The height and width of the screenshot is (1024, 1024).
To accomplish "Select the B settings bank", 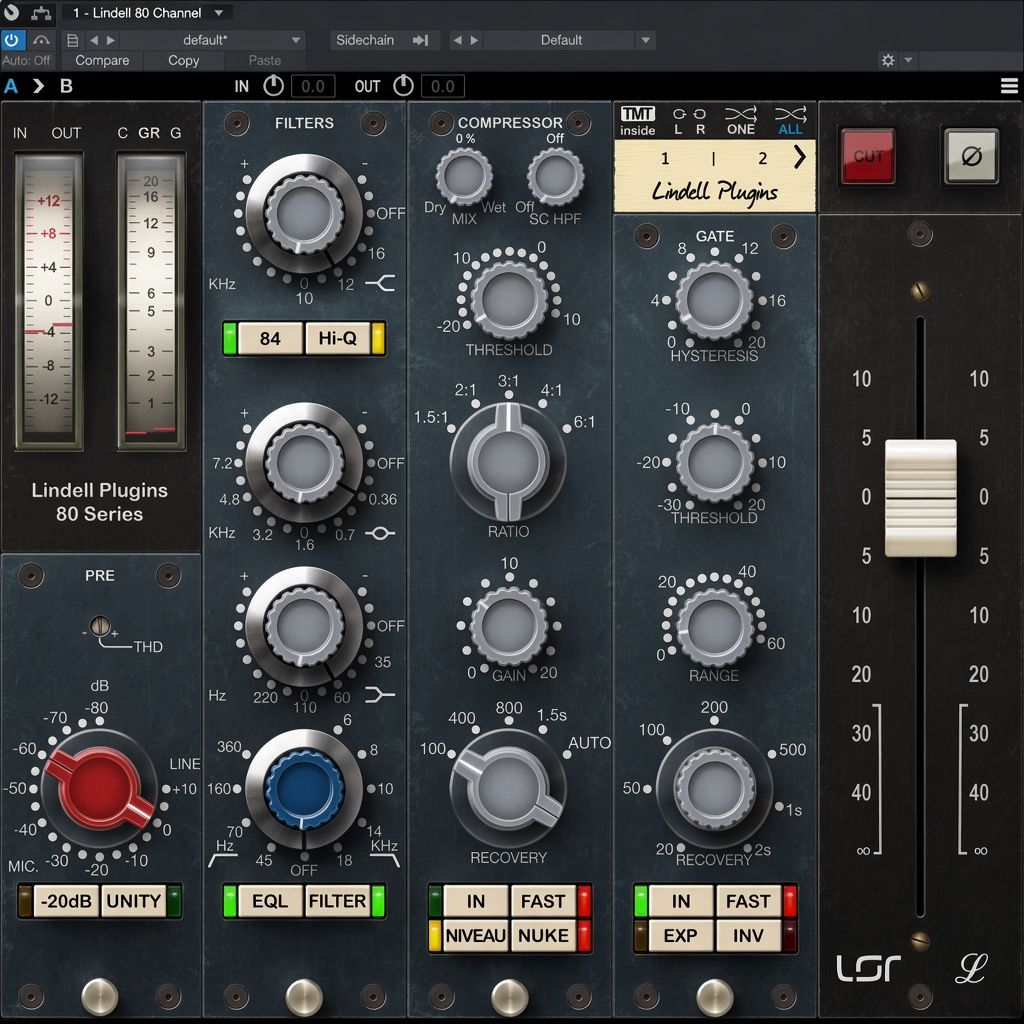I will [x=66, y=86].
